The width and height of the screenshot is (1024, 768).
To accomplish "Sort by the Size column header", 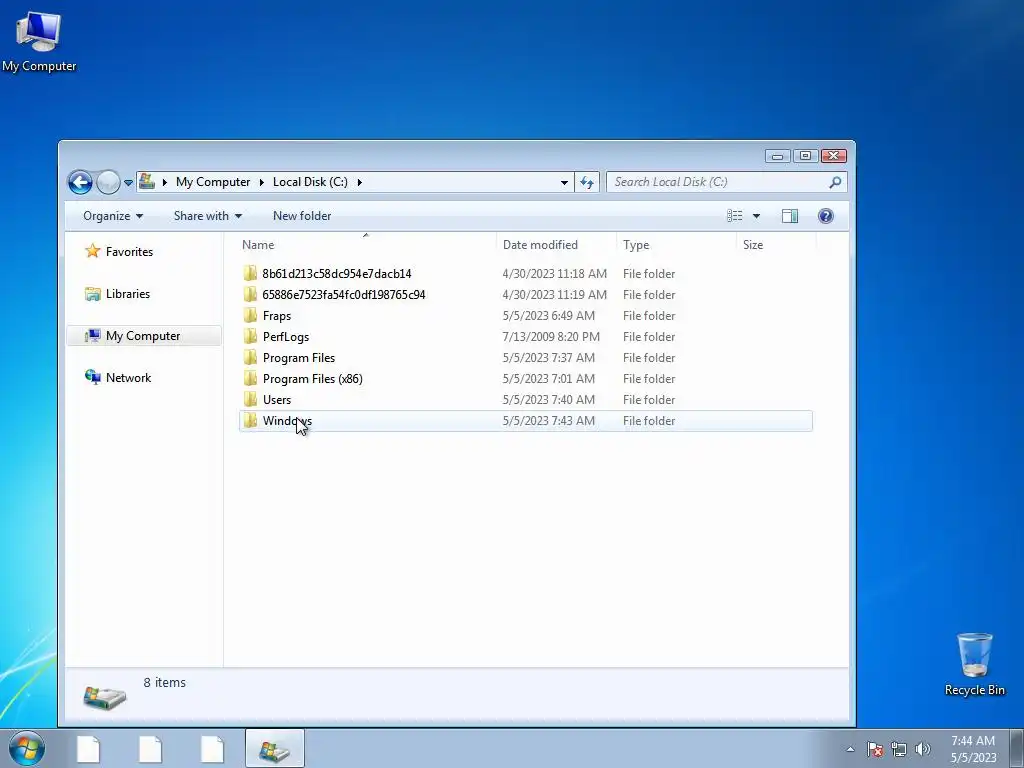I will click(x=776, y=245).
